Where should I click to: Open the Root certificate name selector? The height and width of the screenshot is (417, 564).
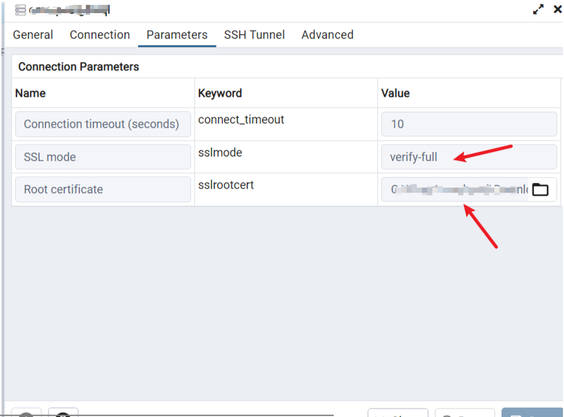[x=103, y=189]
